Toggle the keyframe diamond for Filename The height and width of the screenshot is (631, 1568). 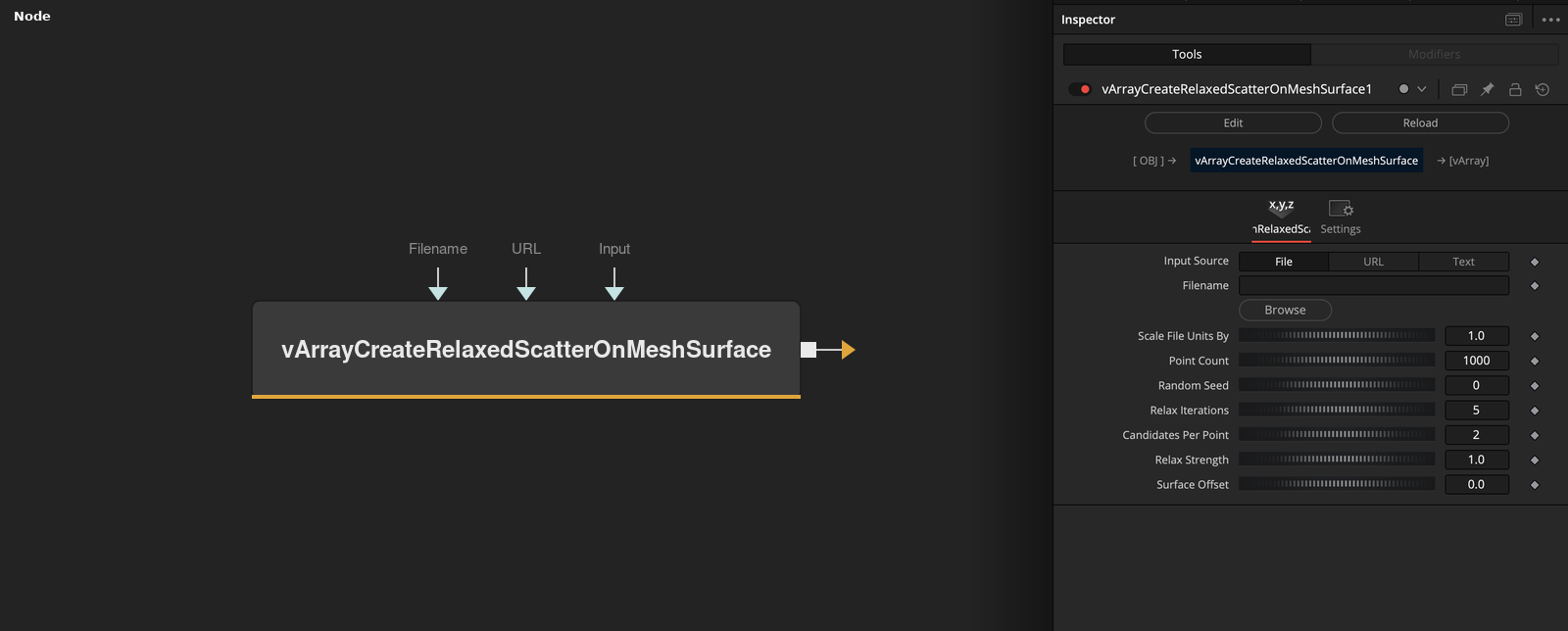tap(1535, 286)
